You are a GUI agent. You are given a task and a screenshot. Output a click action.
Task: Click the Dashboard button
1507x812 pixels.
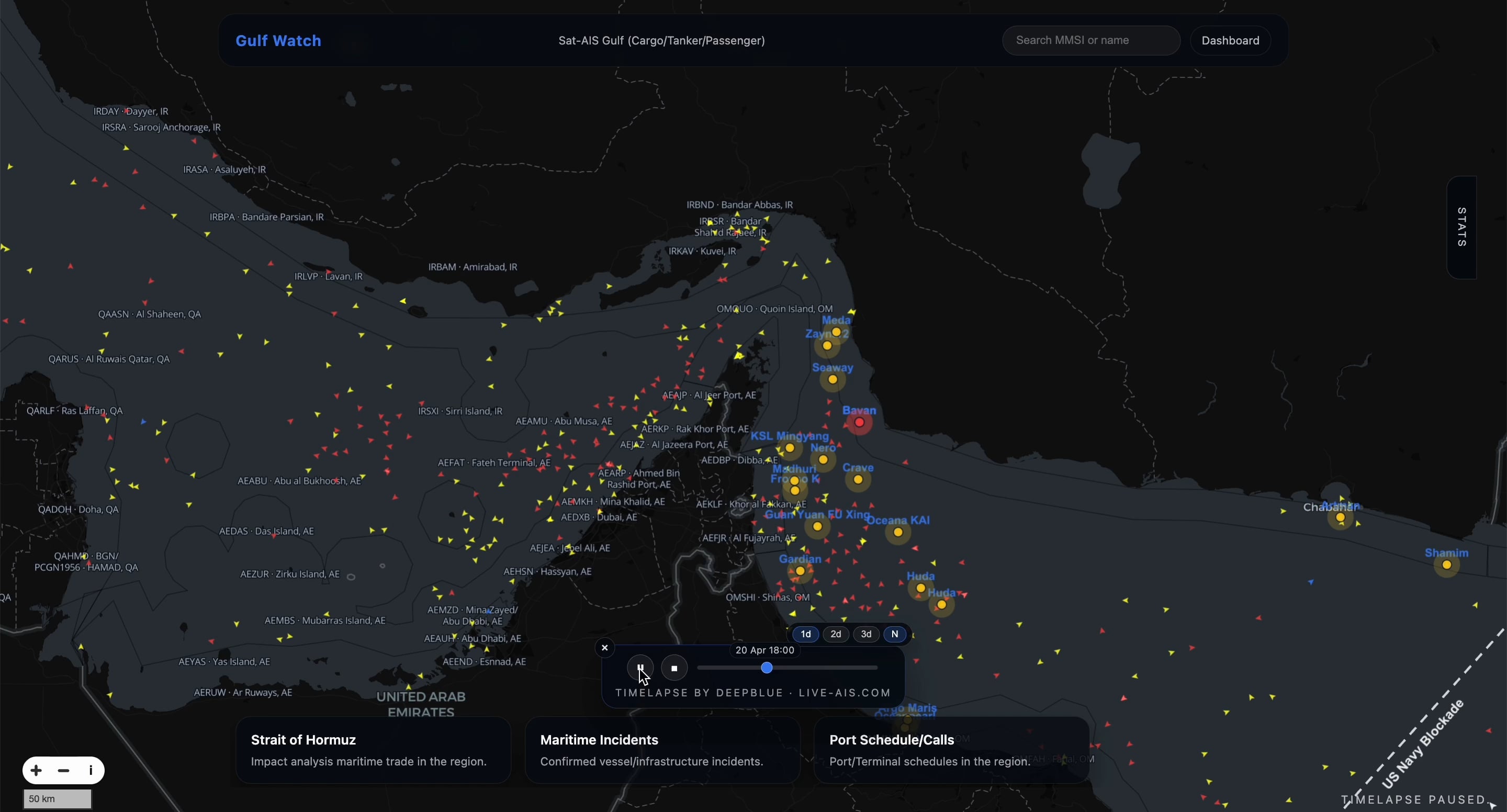(1230, 40)
